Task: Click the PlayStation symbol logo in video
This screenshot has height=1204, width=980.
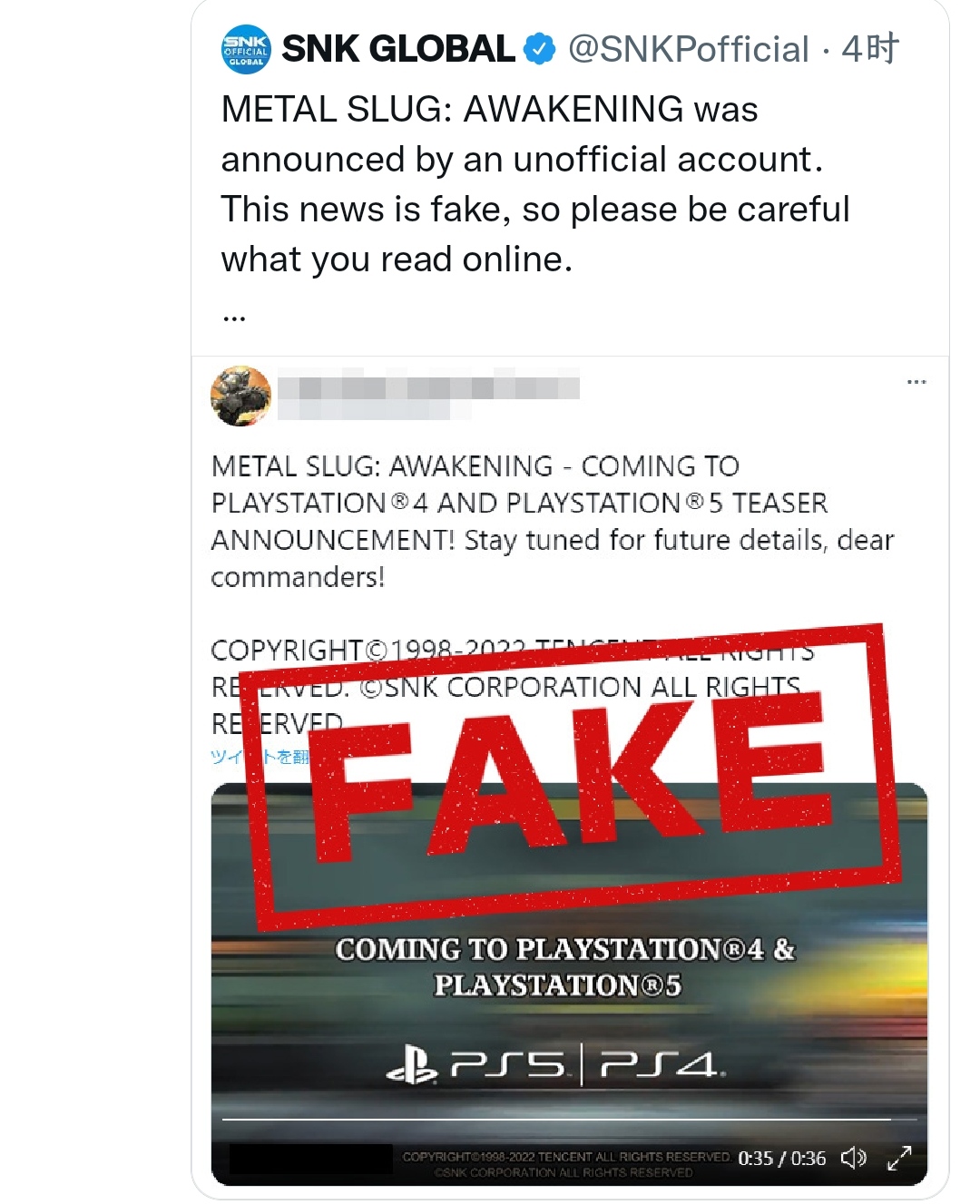Action: click(x=411, y=1065)
